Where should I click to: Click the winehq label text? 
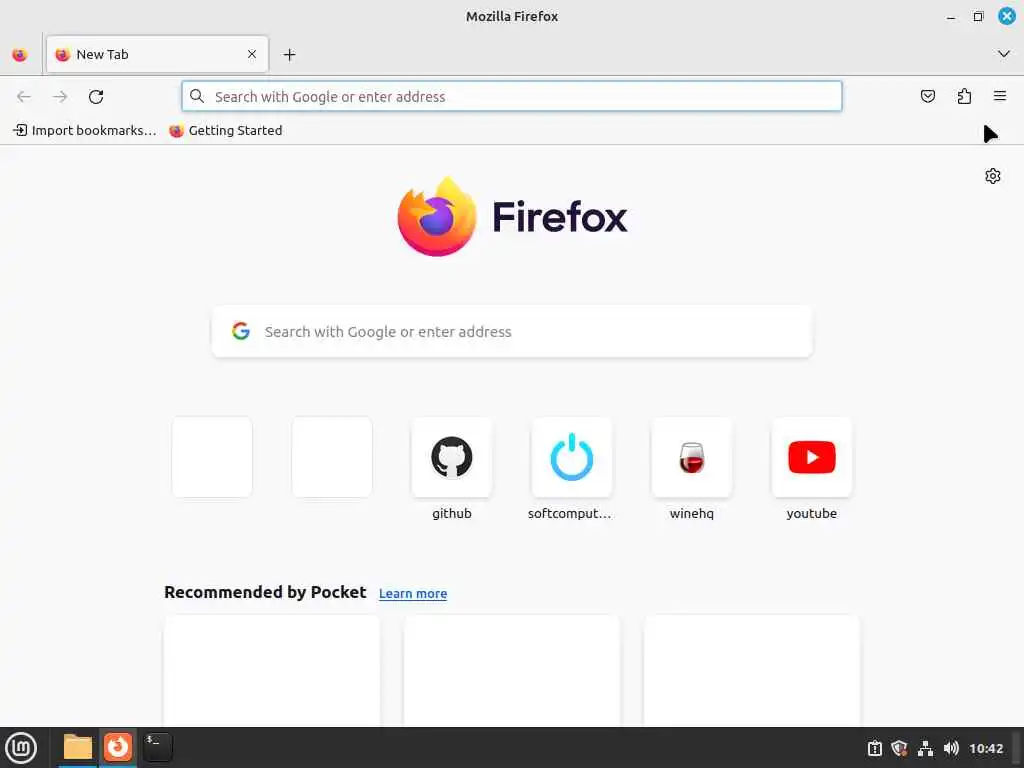692,513
